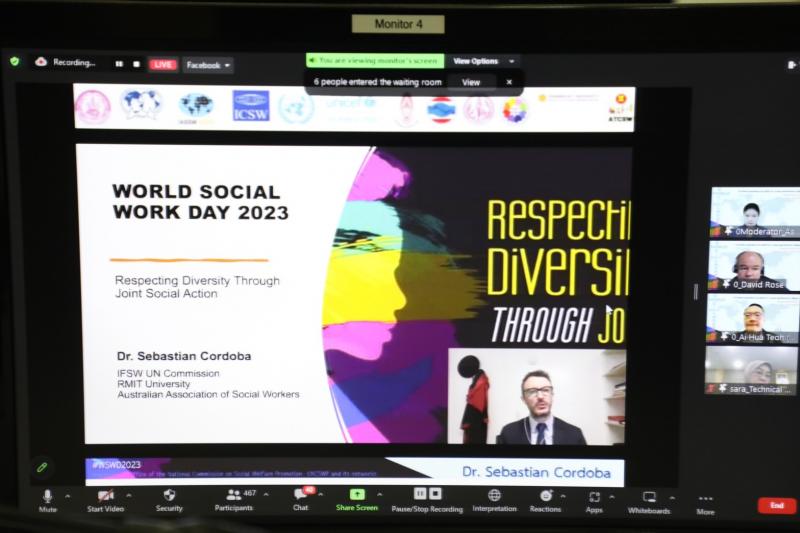
Task: Click "Australian Association of Social Workers" text
Action: (x=208, y=394)
